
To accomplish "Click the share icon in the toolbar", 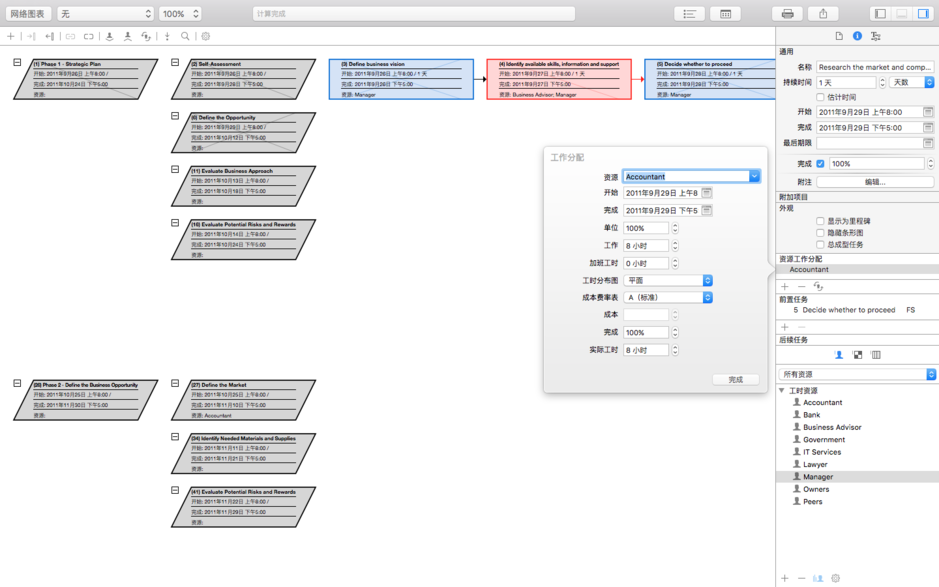I will [x=823, y=13].
